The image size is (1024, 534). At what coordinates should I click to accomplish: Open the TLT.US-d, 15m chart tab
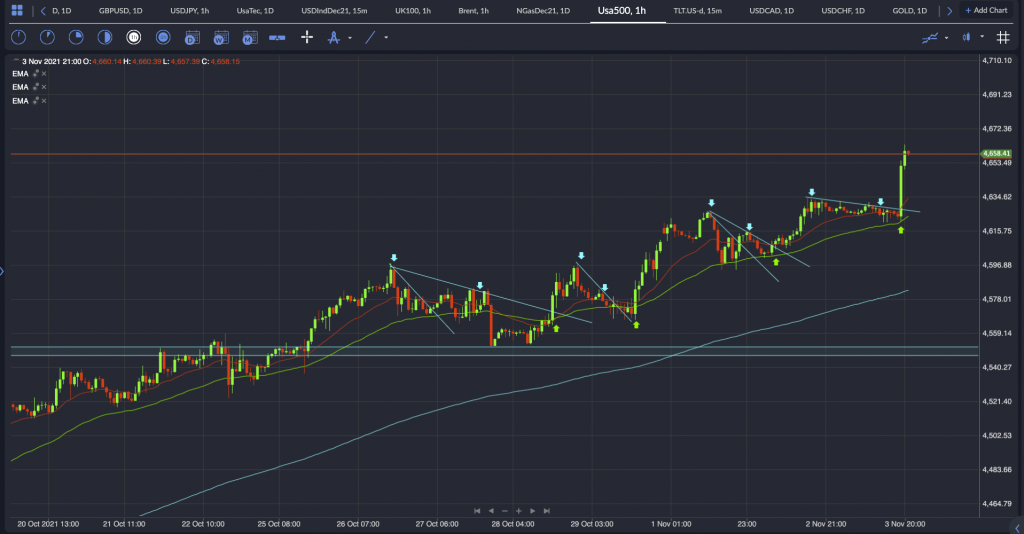pos(697,11)
